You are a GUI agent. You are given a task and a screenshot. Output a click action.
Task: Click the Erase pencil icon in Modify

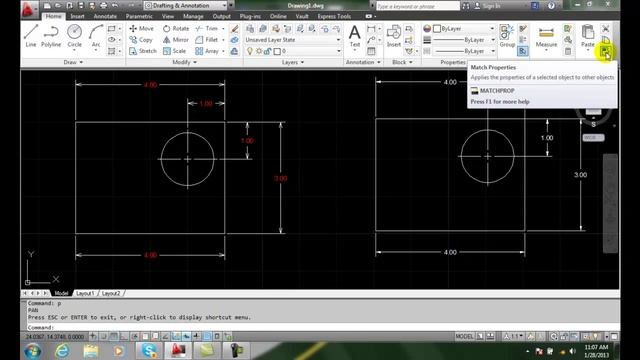coord(234,29)
